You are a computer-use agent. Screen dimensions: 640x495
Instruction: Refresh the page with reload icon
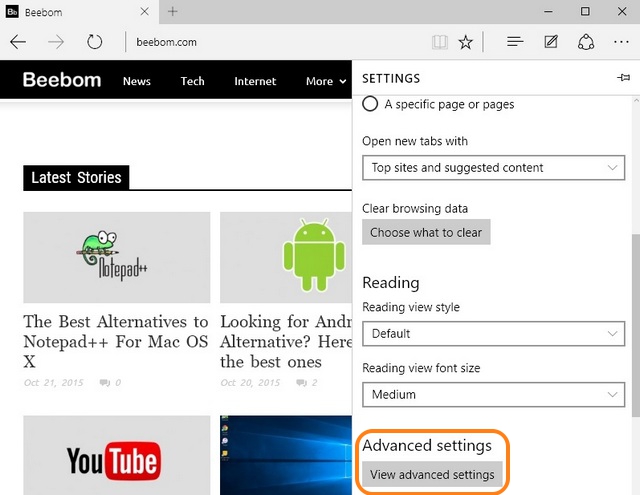pyautogui.click(x=95, y=42)
